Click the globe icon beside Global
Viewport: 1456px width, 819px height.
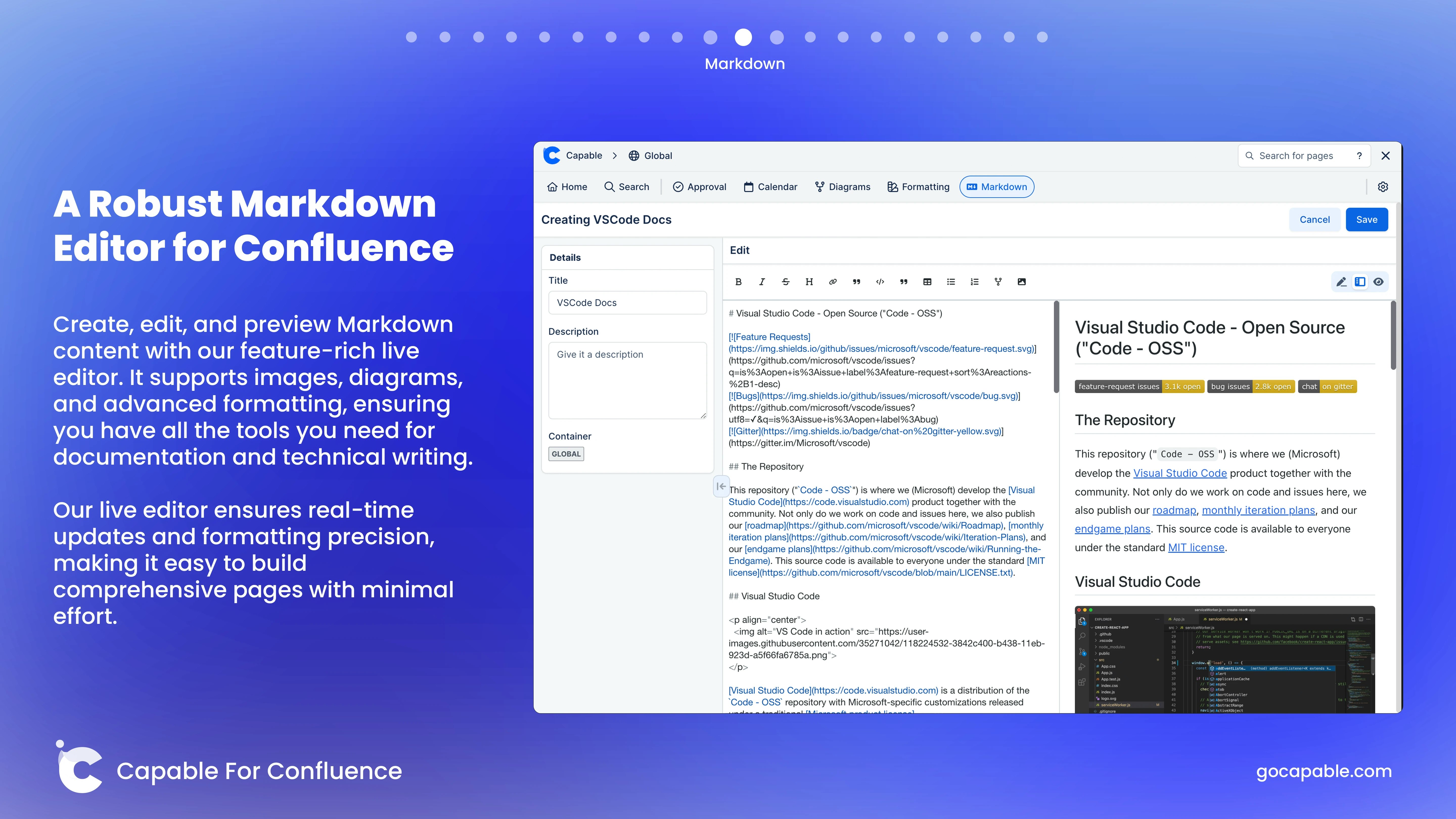coord(634,155)
